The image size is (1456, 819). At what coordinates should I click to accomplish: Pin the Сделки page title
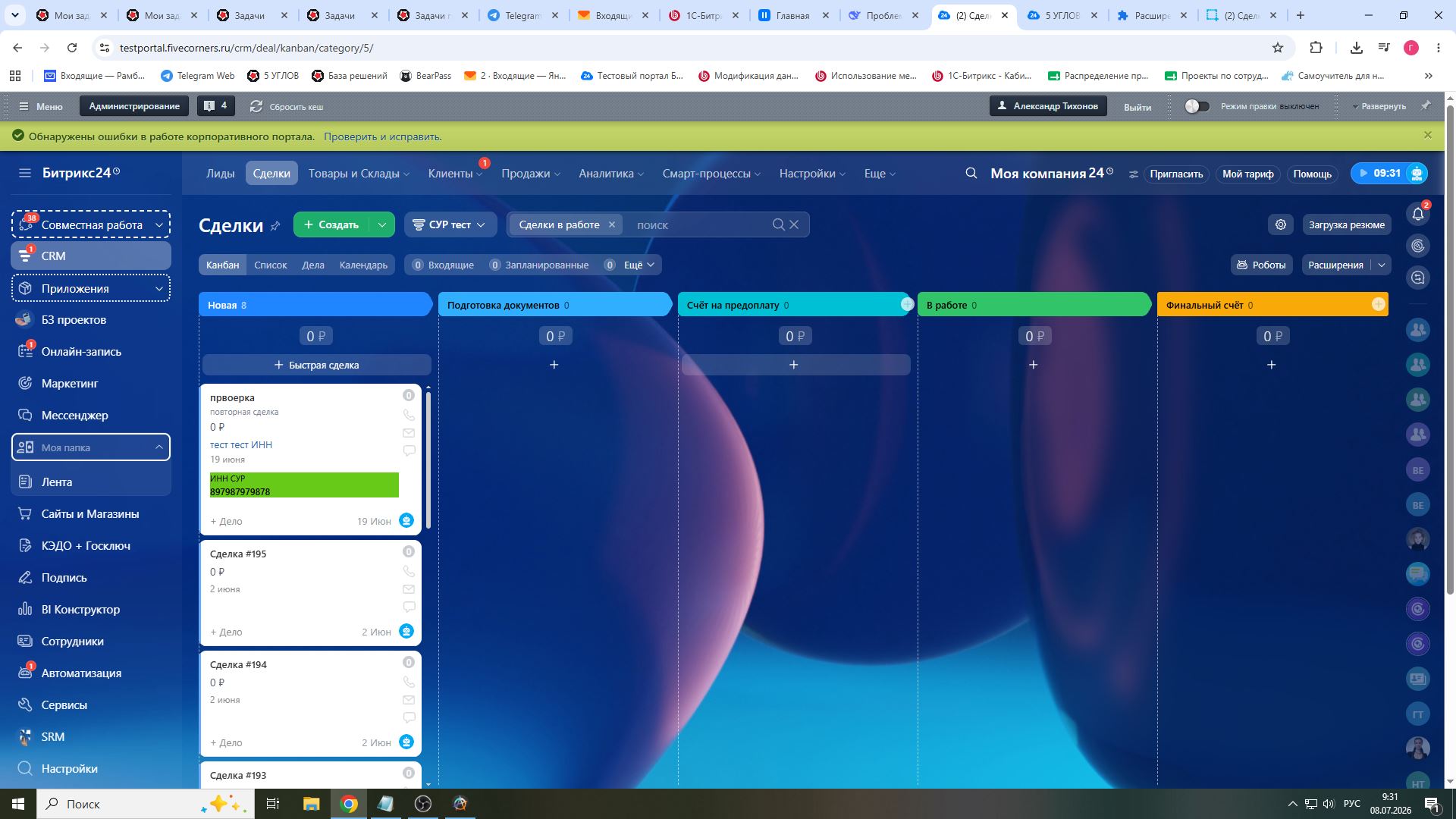pos(275,226)
